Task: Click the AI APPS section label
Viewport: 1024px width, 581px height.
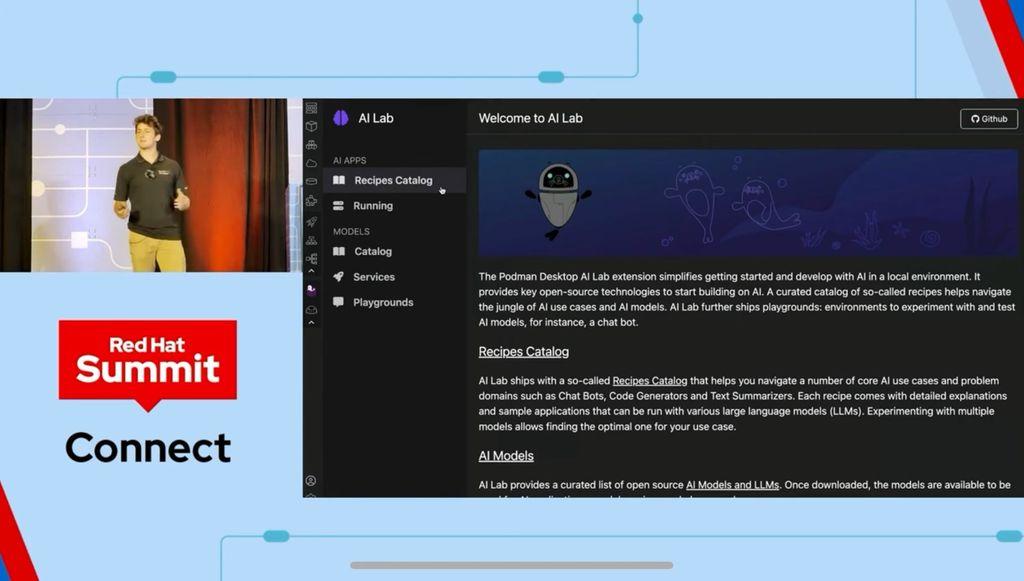Action: click(349, 161)
